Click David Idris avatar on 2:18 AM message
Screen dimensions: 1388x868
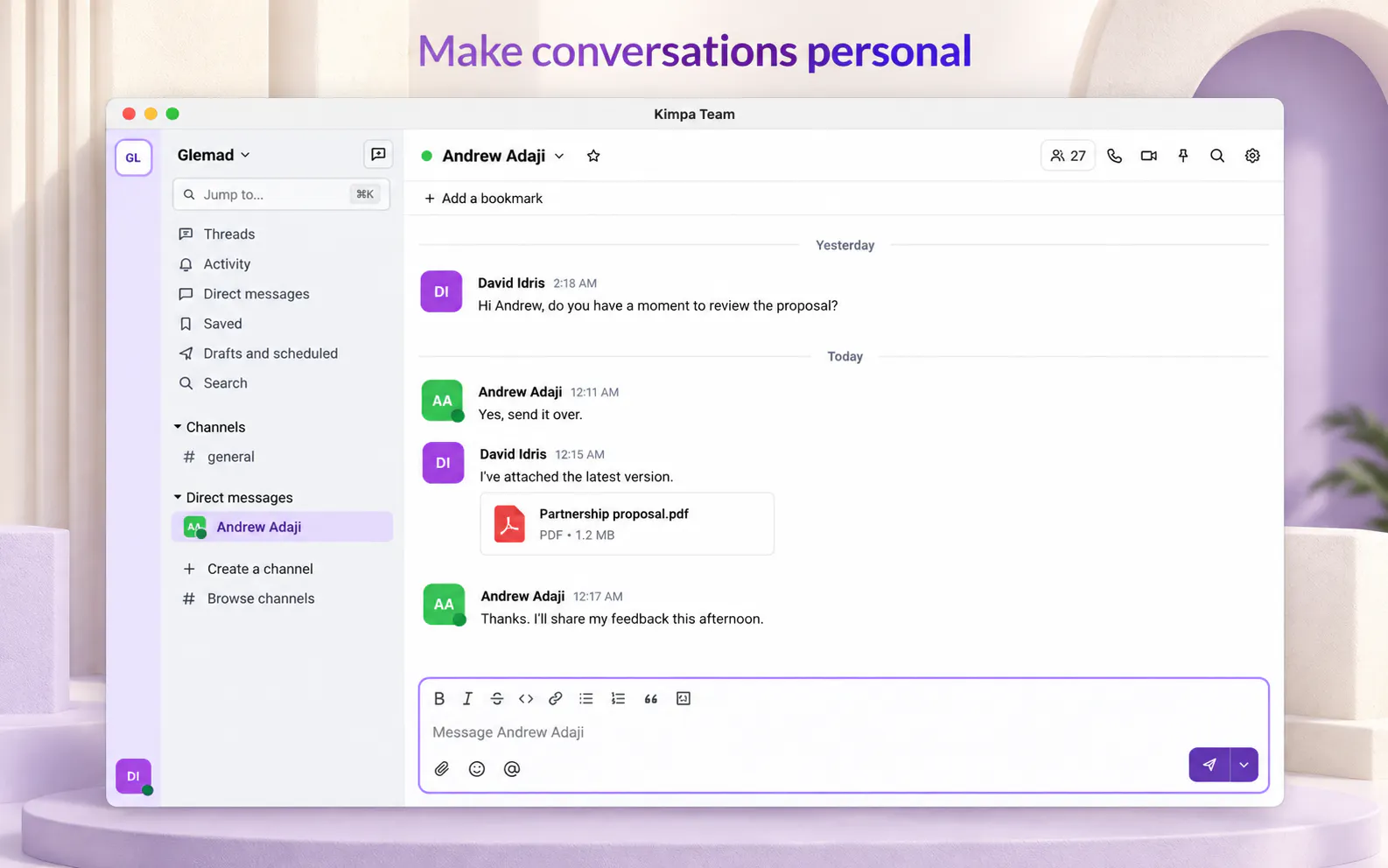pyautogui.click(x=441, y=291)
